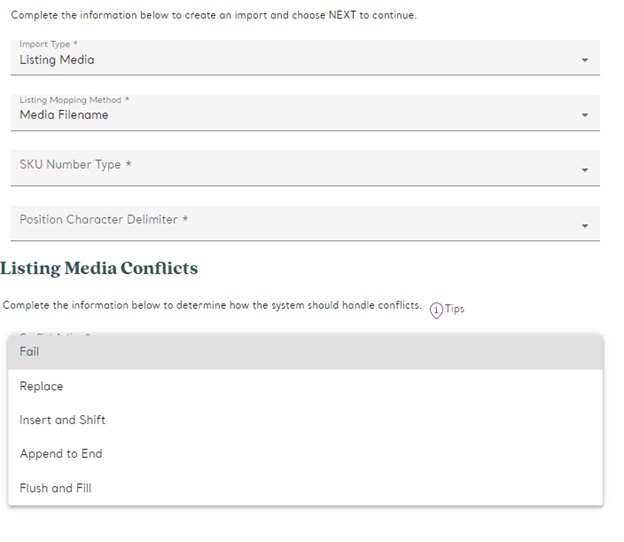Choose the Replace conflict option

pos(42,386)
